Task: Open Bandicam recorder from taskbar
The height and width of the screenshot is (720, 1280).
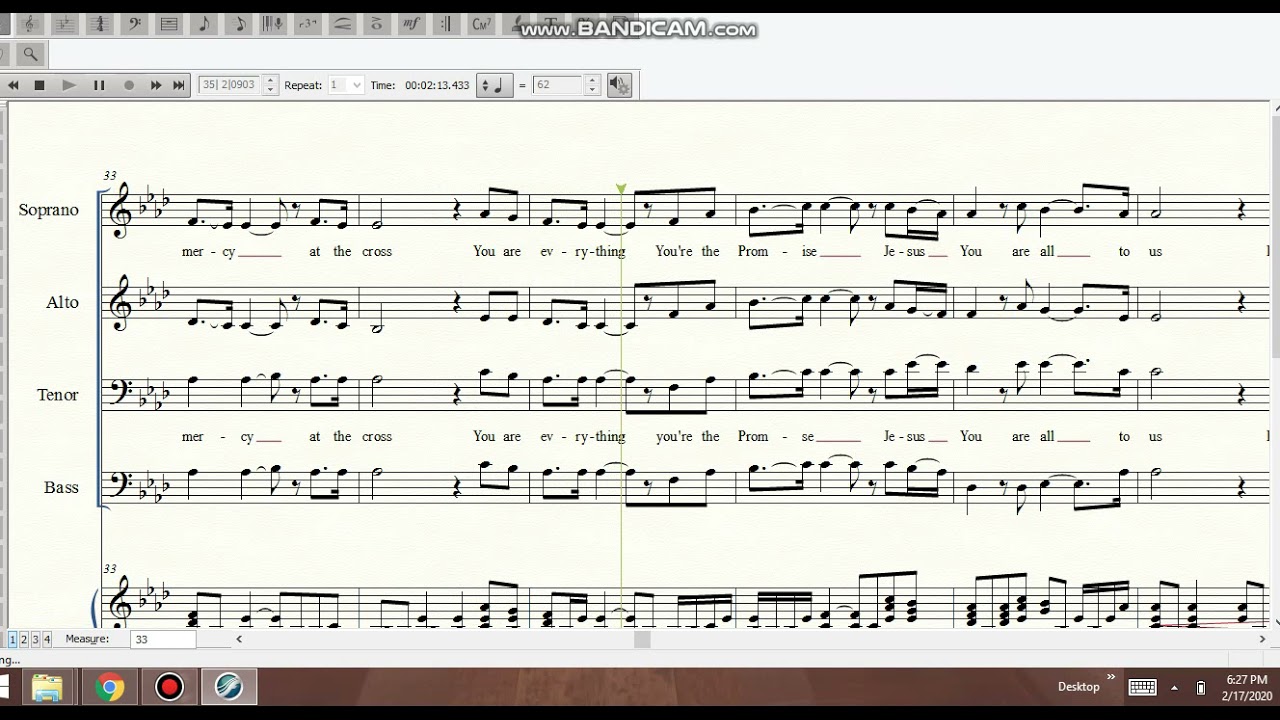Action: [x=169, y=688]
